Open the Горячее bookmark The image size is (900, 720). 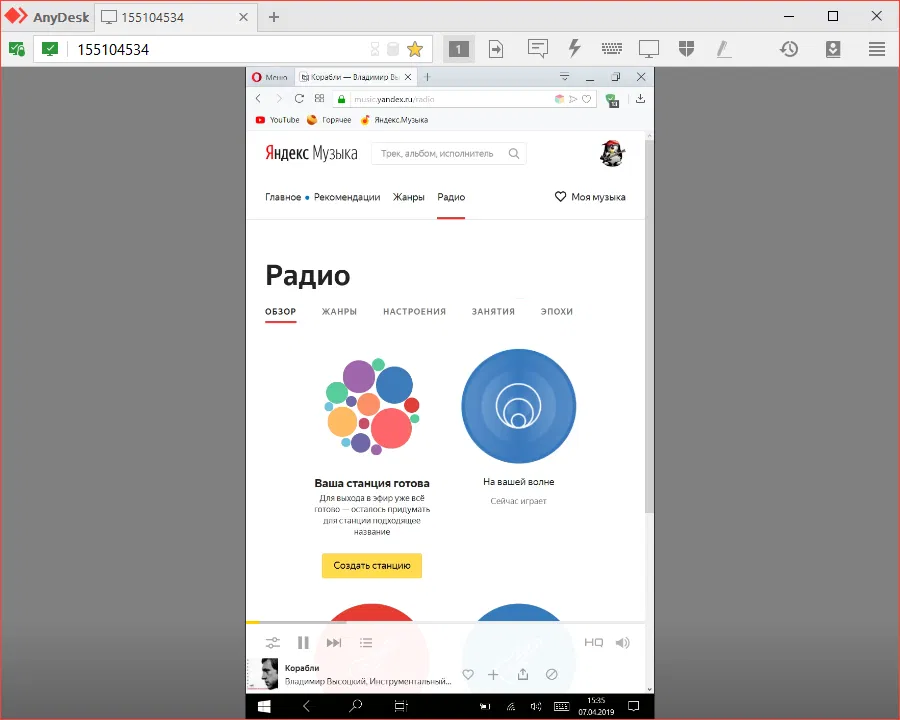pyautogui.click(x=329, y=120)
